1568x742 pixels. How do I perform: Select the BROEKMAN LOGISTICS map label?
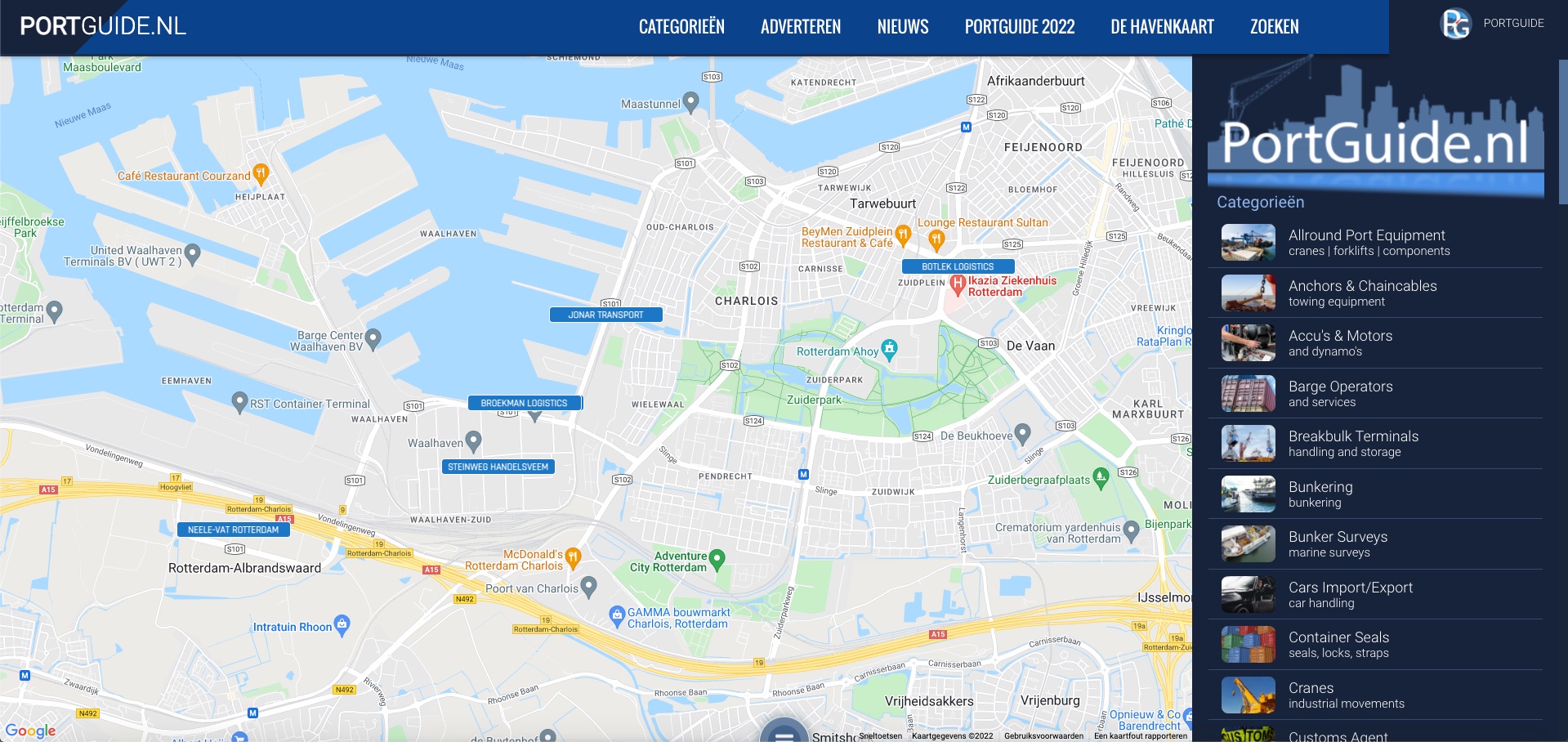tap(524, 403)
